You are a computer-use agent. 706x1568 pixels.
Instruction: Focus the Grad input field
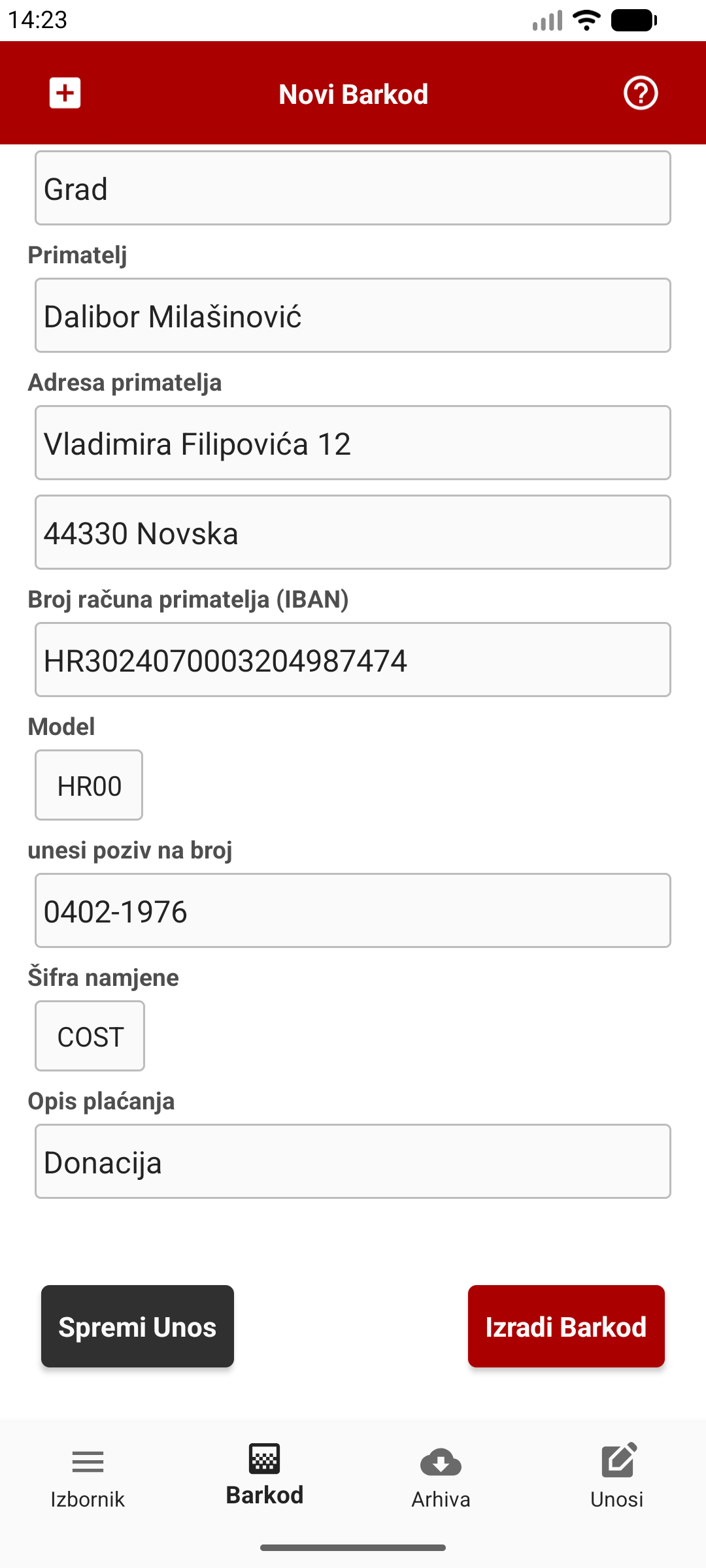click(x=353, y=188)
